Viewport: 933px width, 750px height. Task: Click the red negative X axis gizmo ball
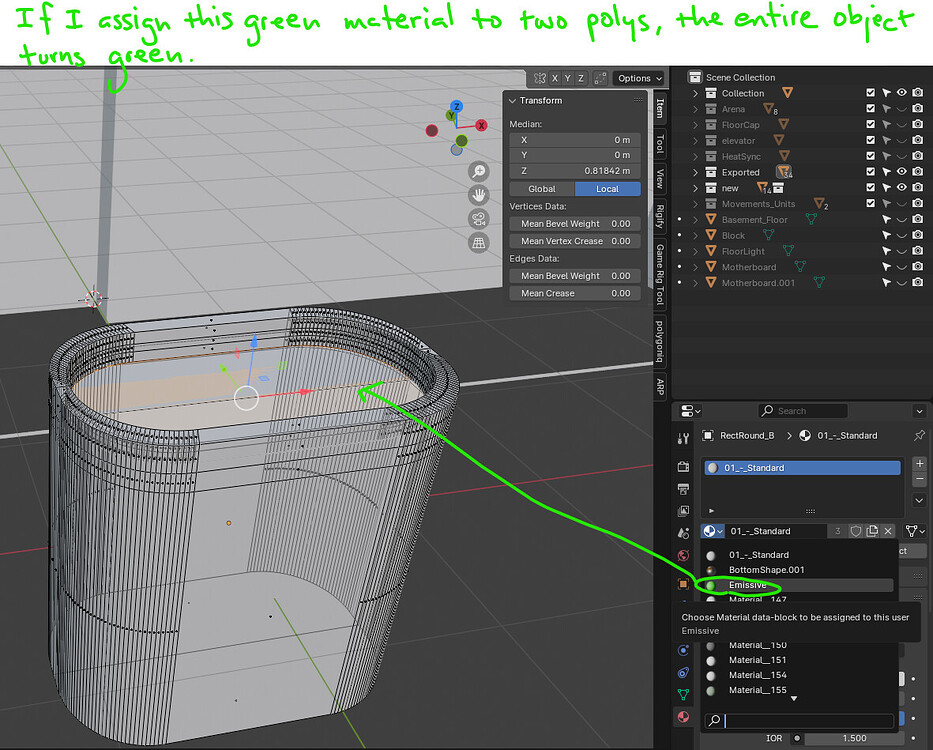point(432,130)
